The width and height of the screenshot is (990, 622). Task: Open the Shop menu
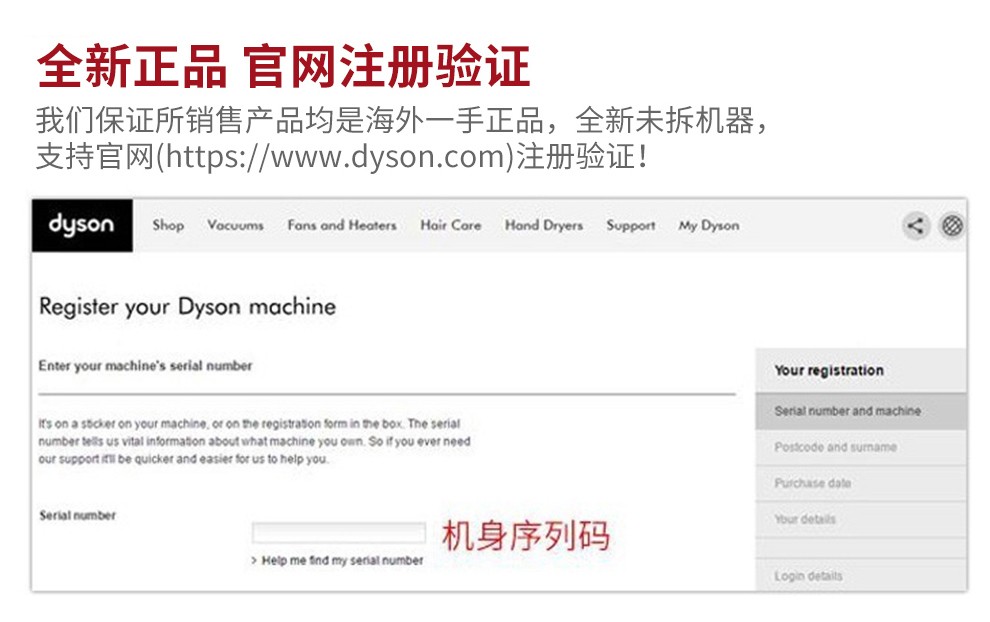pyautogui.click(x=168, y=225)
